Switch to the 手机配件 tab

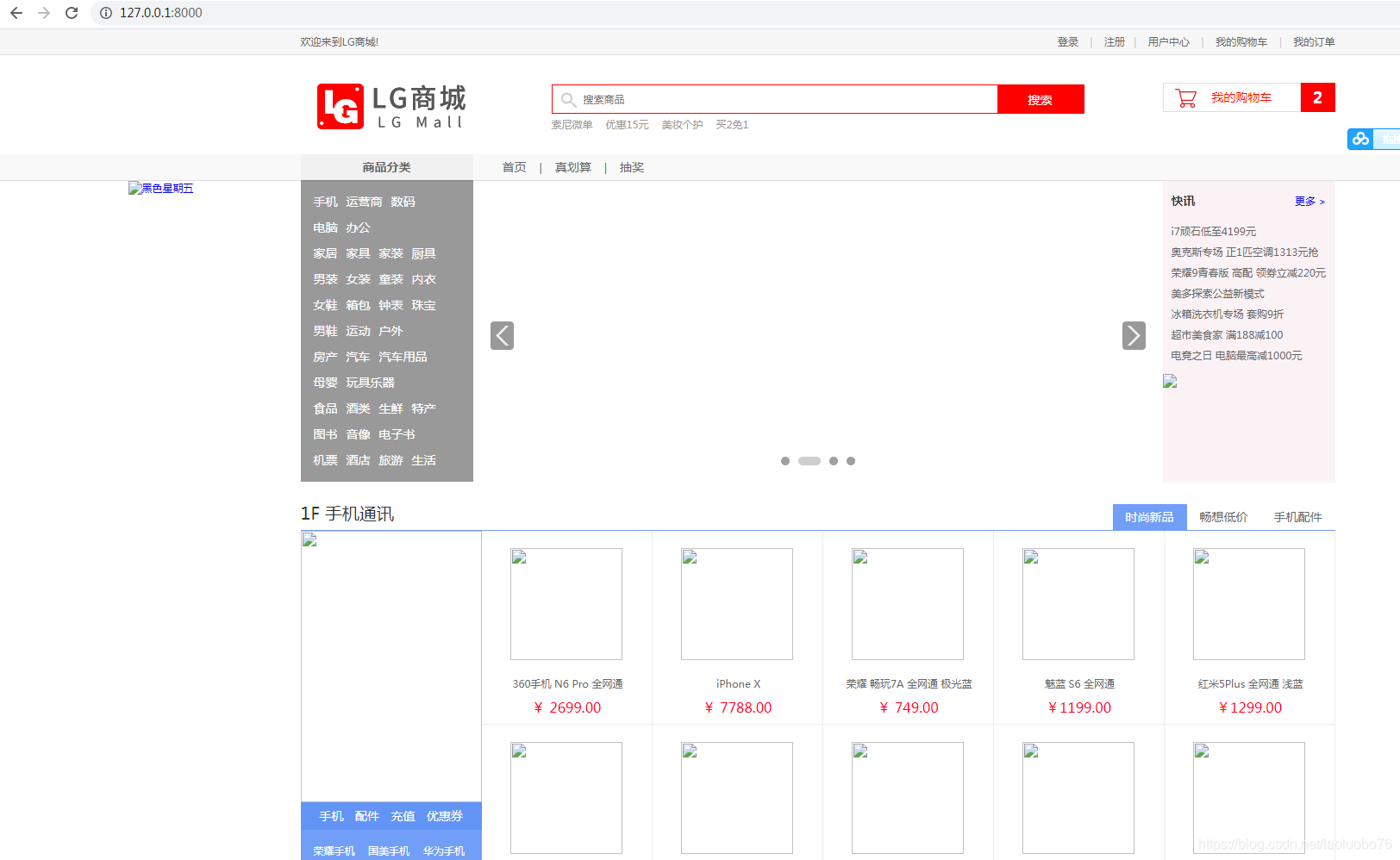coord(1297,516)
